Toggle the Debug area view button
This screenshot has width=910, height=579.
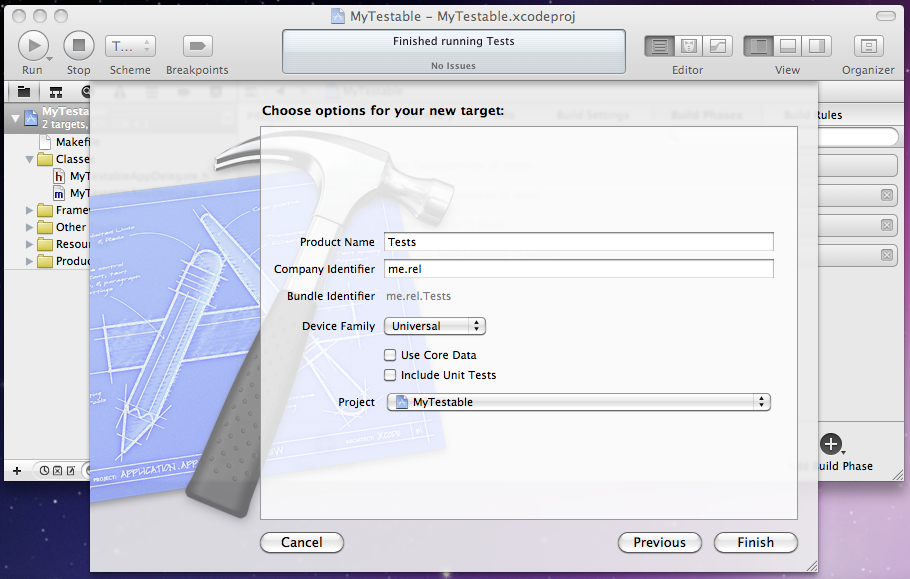pyautogui.click(x=788, y=46)
